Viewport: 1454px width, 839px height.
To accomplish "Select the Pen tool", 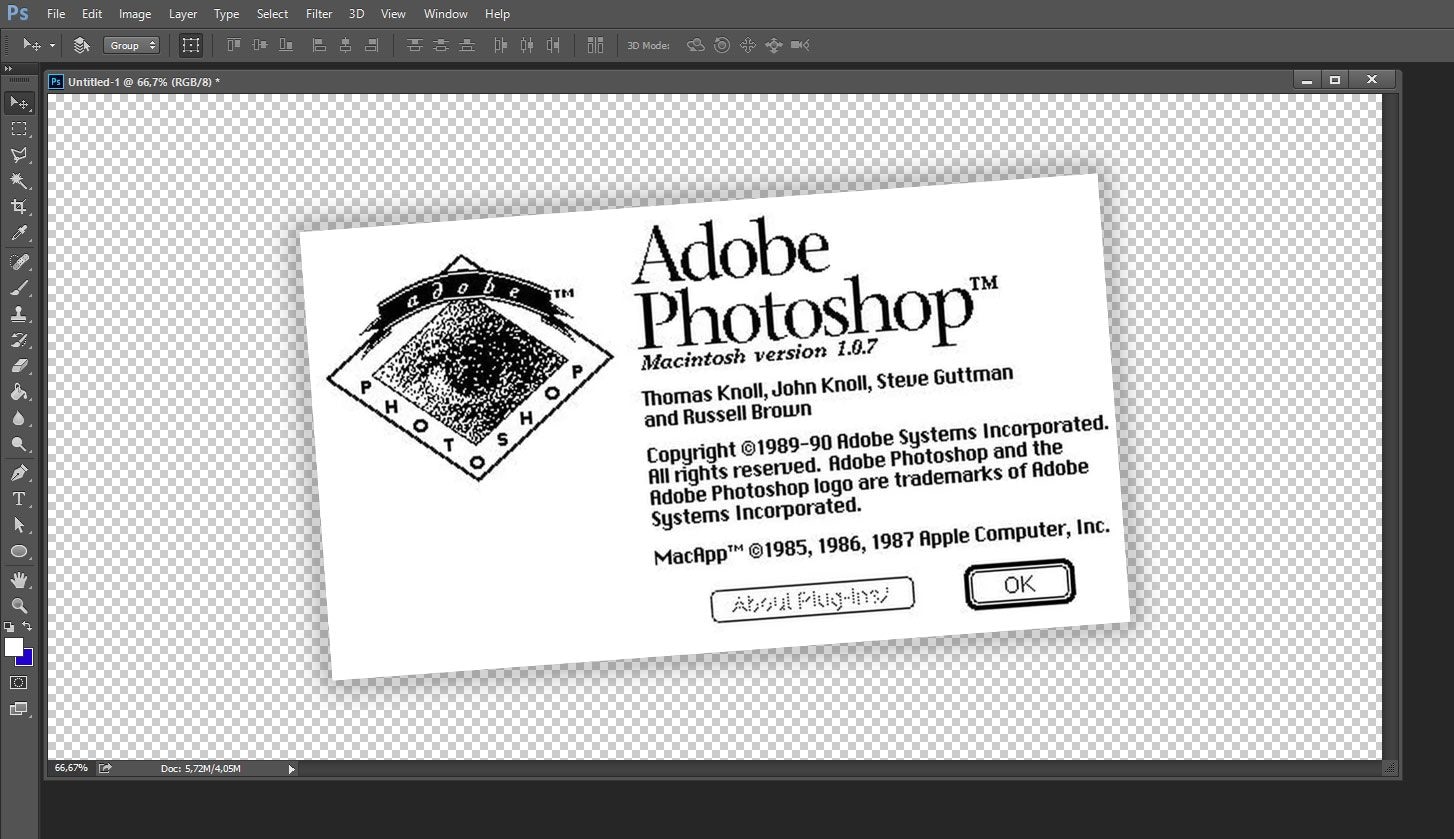I will [x=19, y=473].
